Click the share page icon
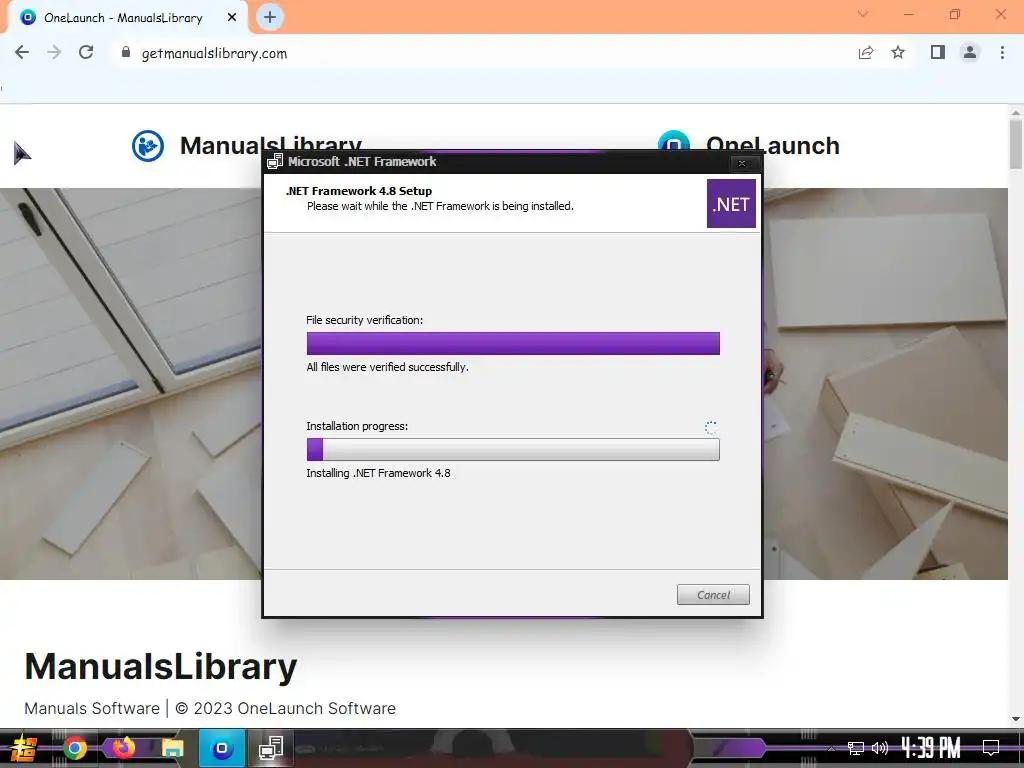This screenshot has height=768, width=1024. pos(866,52)
